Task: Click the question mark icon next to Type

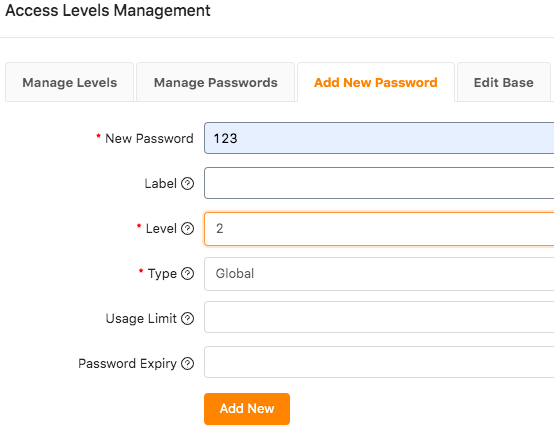Action: pos(187,274)
